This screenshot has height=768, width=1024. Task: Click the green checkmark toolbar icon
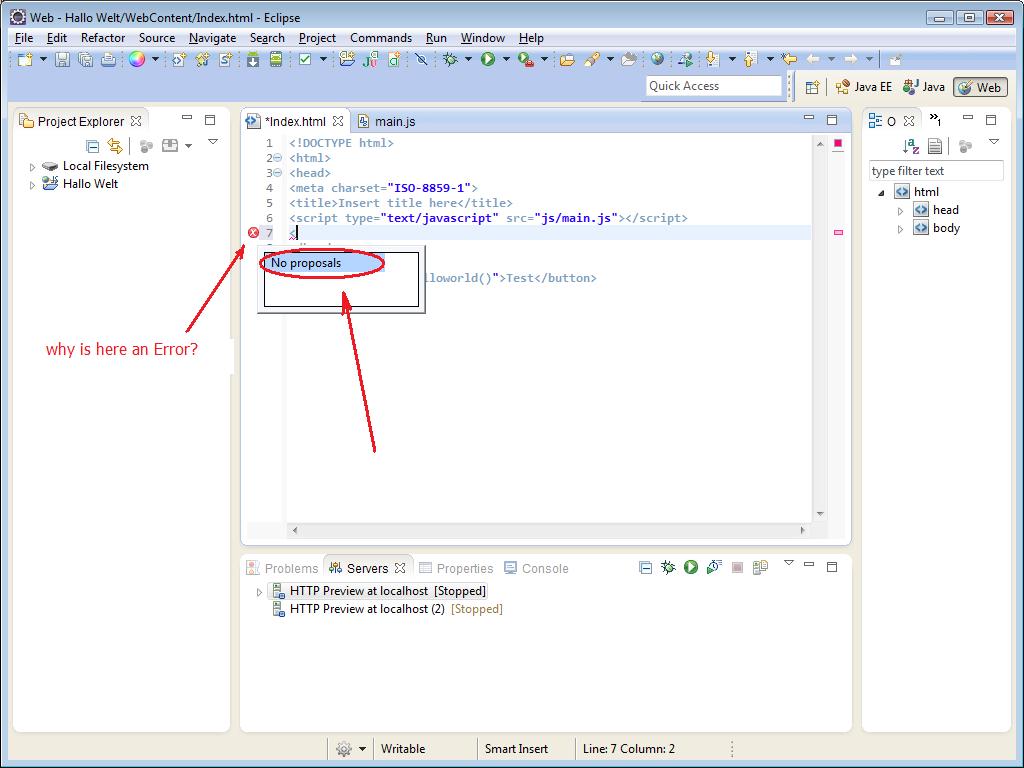click(x=305, y=59)
